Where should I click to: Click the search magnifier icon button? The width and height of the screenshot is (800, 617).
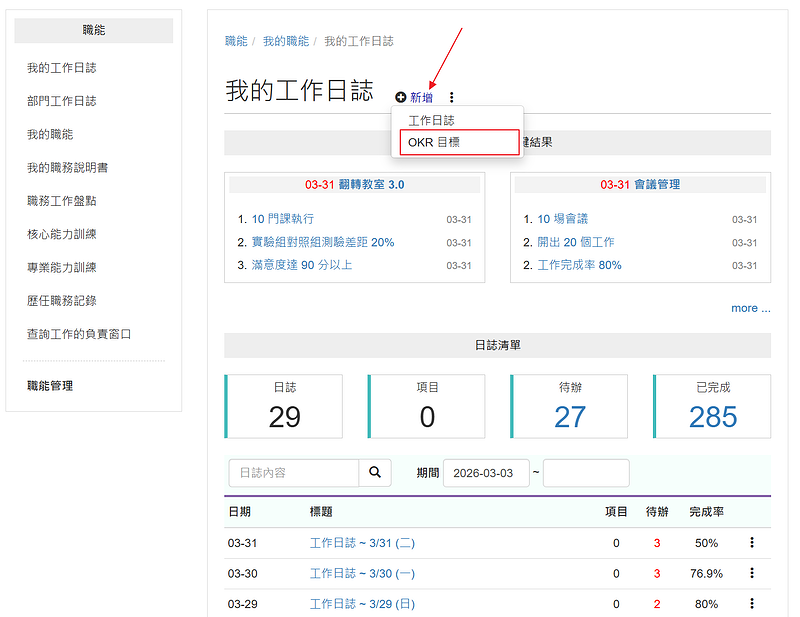(375, 473)
